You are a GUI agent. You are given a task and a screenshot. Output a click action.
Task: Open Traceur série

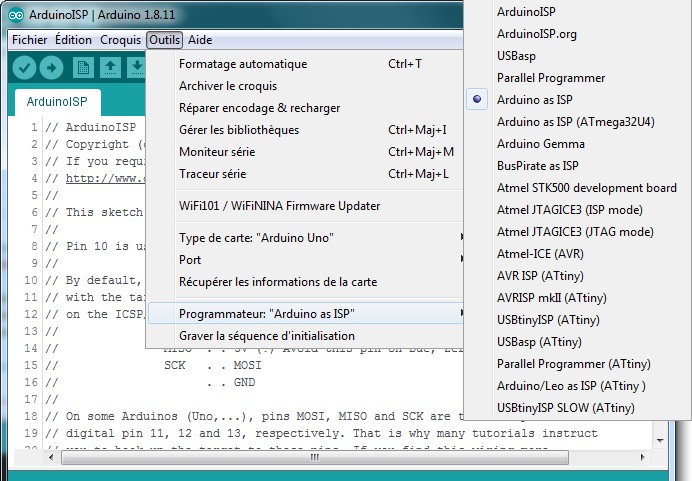coord(305,174)
